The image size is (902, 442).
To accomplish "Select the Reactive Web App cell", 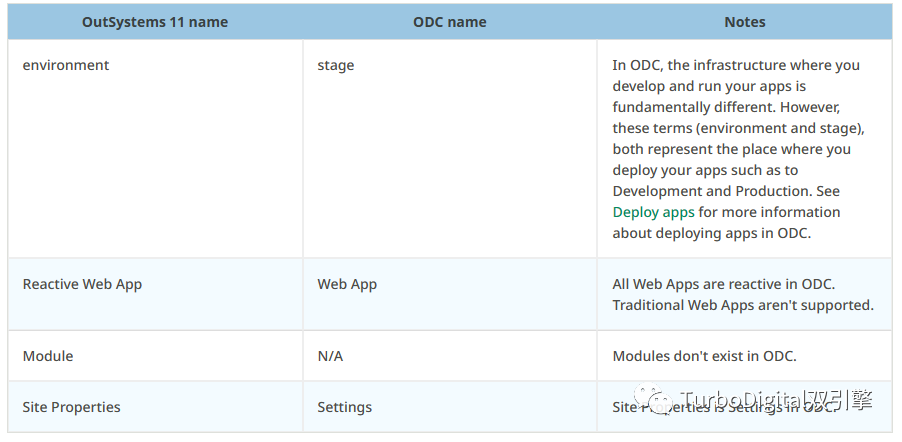I will pyautogui.click(x=82, y=284).
